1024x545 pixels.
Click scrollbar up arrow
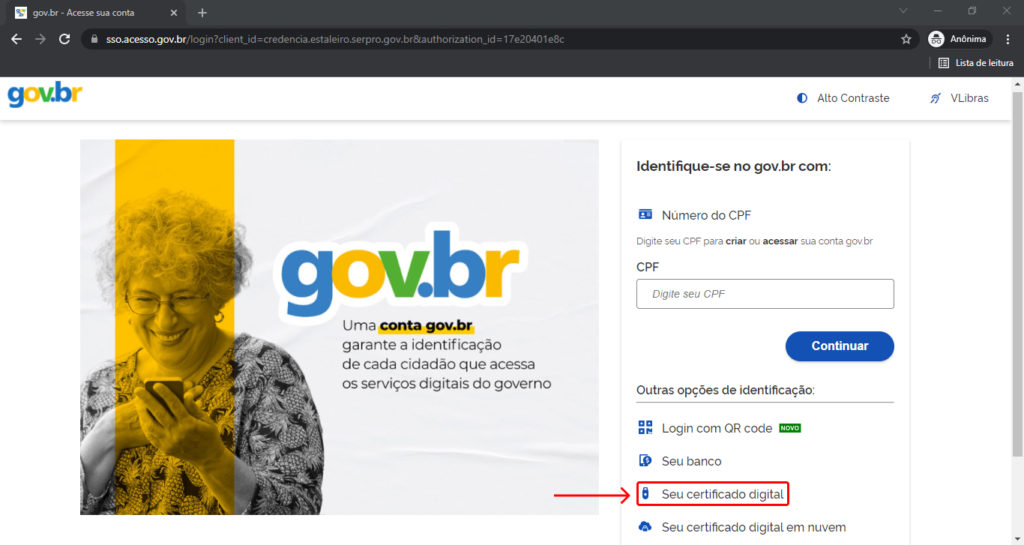1017,84
